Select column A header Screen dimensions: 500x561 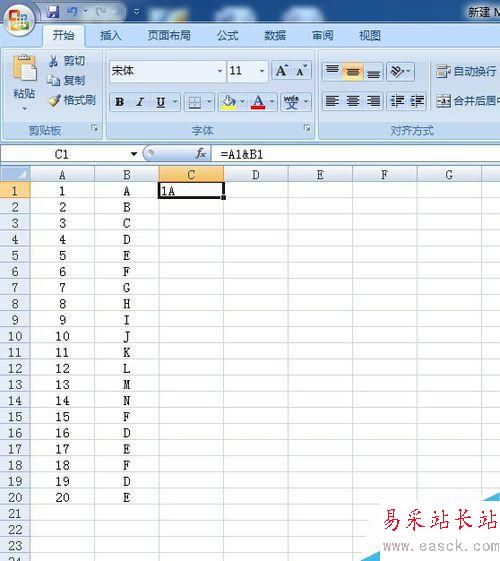click(63, 175)
